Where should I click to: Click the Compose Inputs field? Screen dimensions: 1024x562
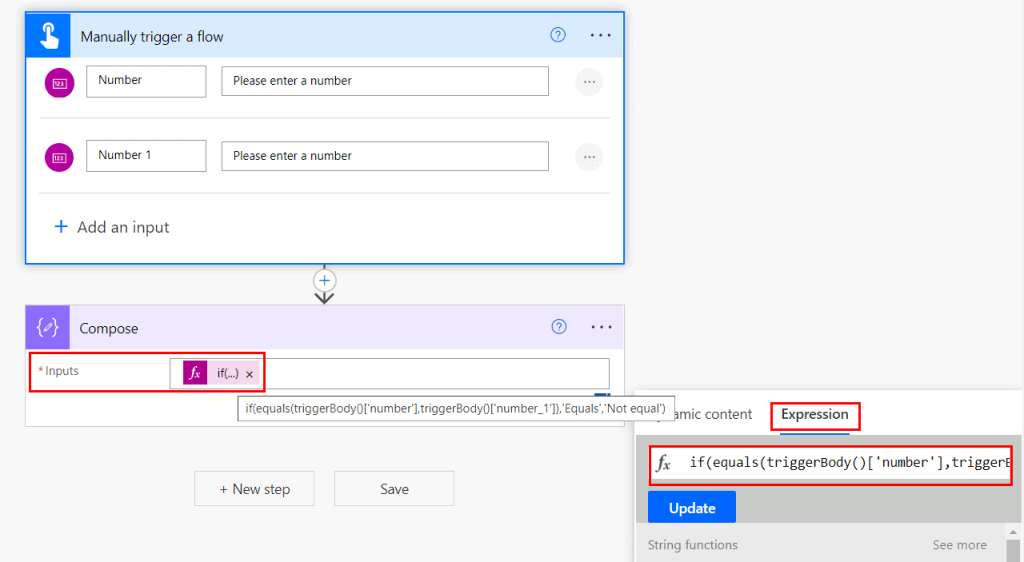[x=389, y=373]
